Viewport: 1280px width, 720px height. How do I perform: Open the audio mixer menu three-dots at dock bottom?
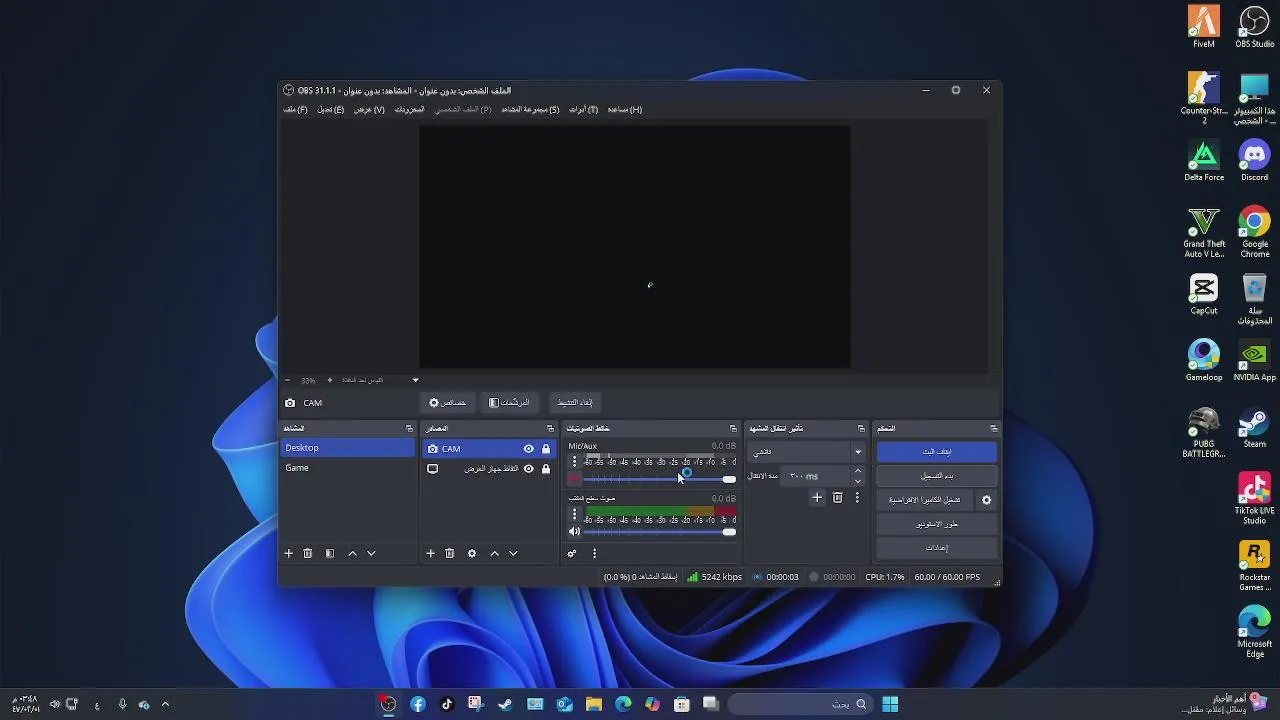click(594, 553)
